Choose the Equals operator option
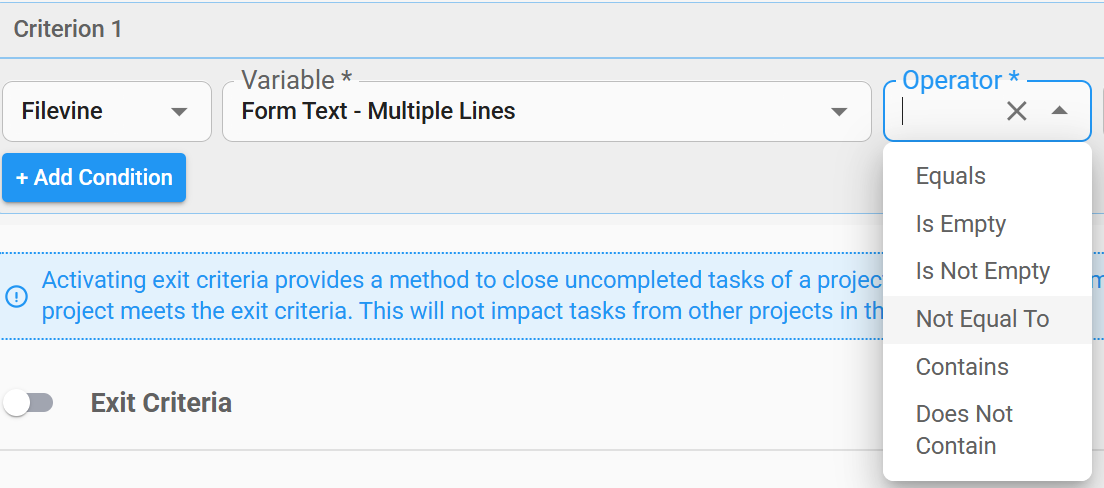1104x488 pixels. (951, 176)
